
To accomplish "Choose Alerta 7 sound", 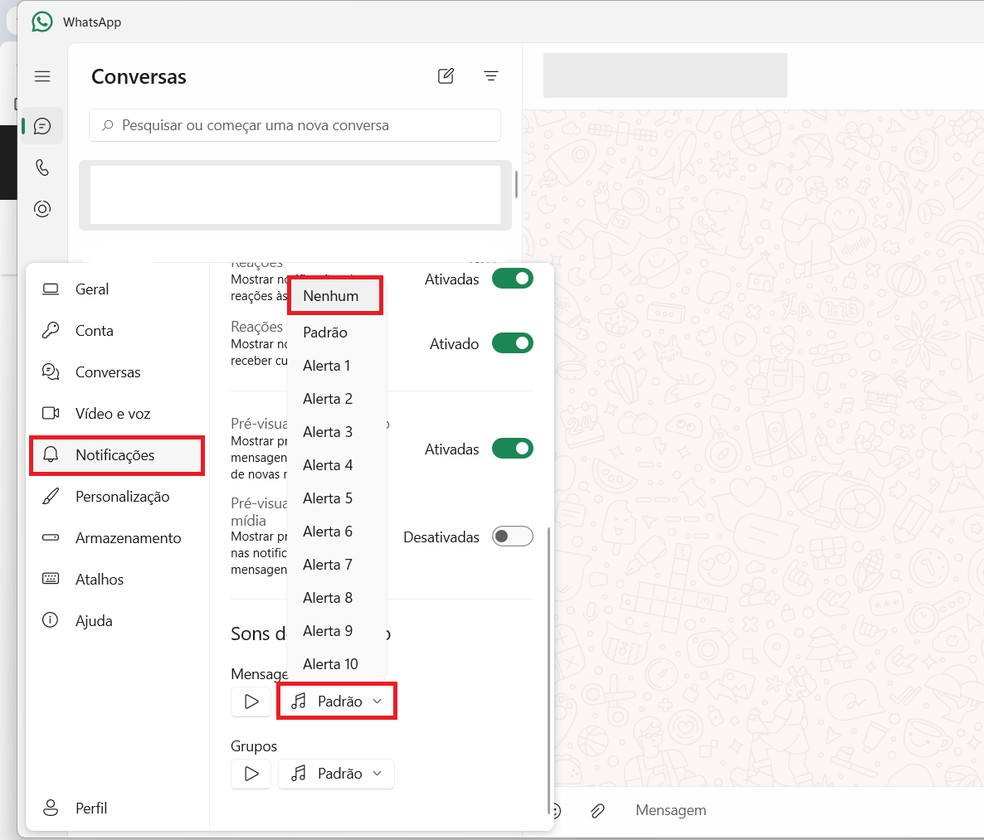I will [336, 565].
